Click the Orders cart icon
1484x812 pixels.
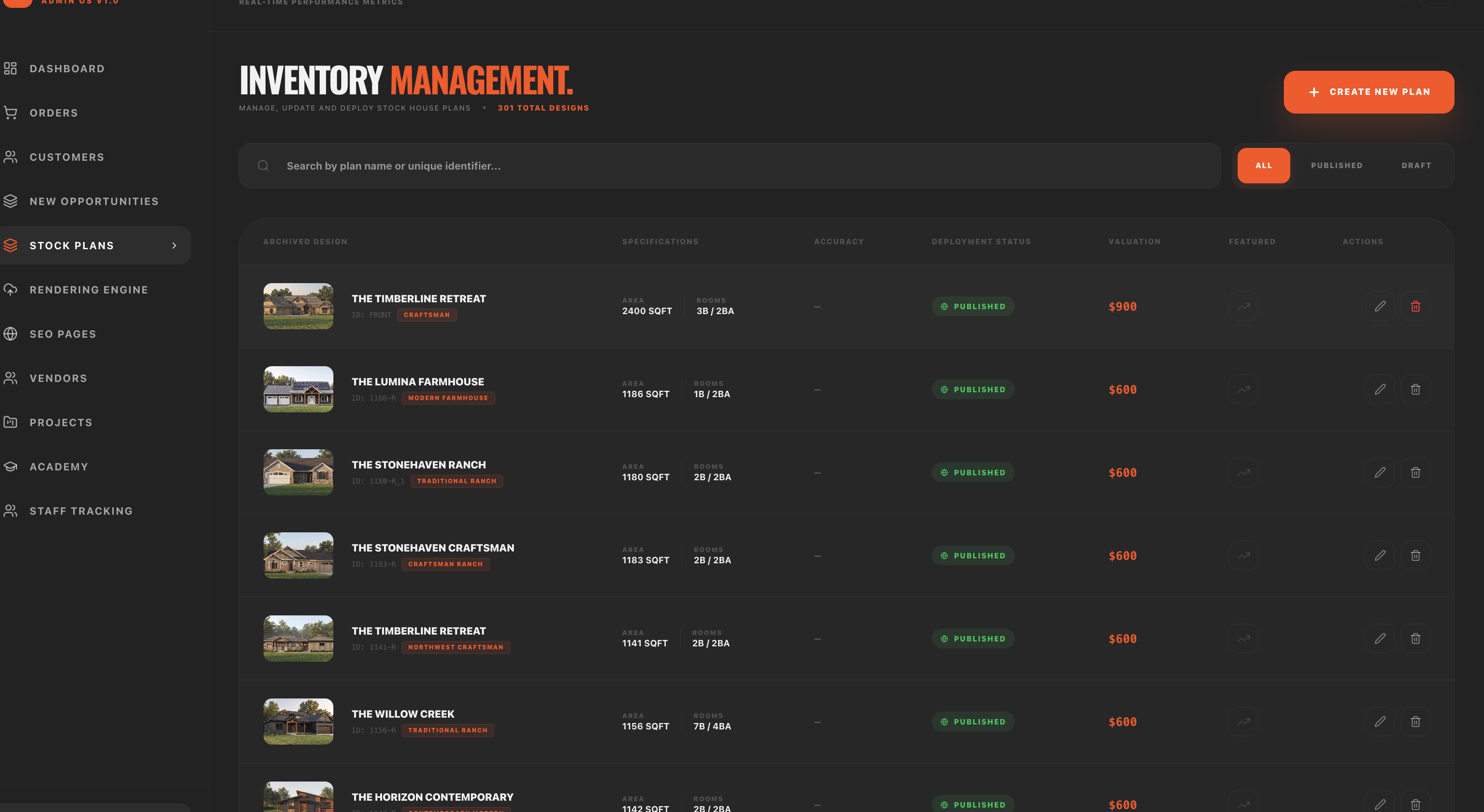(x=10, y=113)
